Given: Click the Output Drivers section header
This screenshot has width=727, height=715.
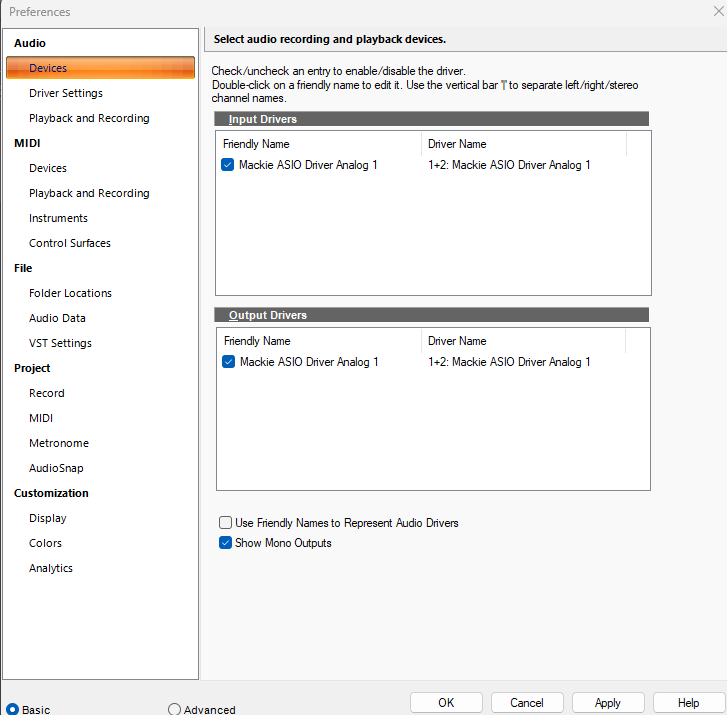Looking at the screenshot, I should pos(431,315).
